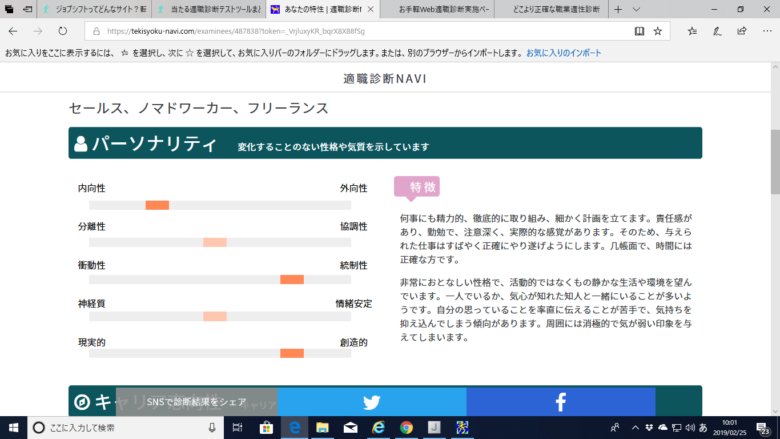
Task: Click the 現実的 創造的 scale marker
Action: tap(292, 353)
